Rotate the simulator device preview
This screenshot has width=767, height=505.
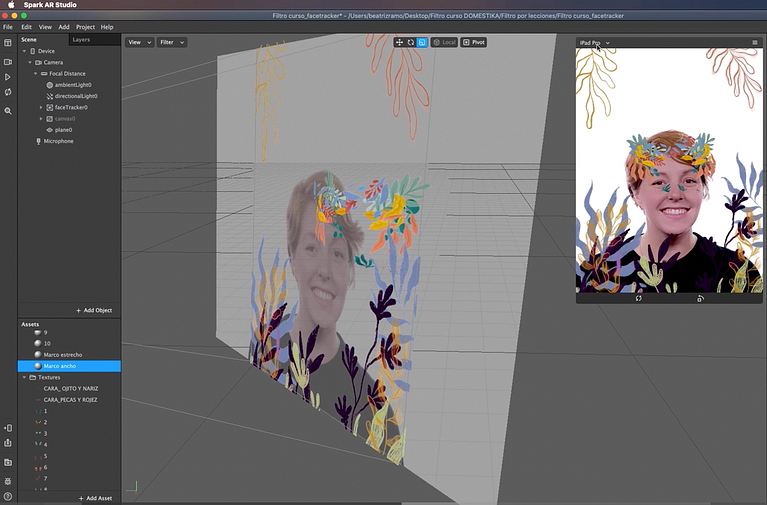(700, 298)
